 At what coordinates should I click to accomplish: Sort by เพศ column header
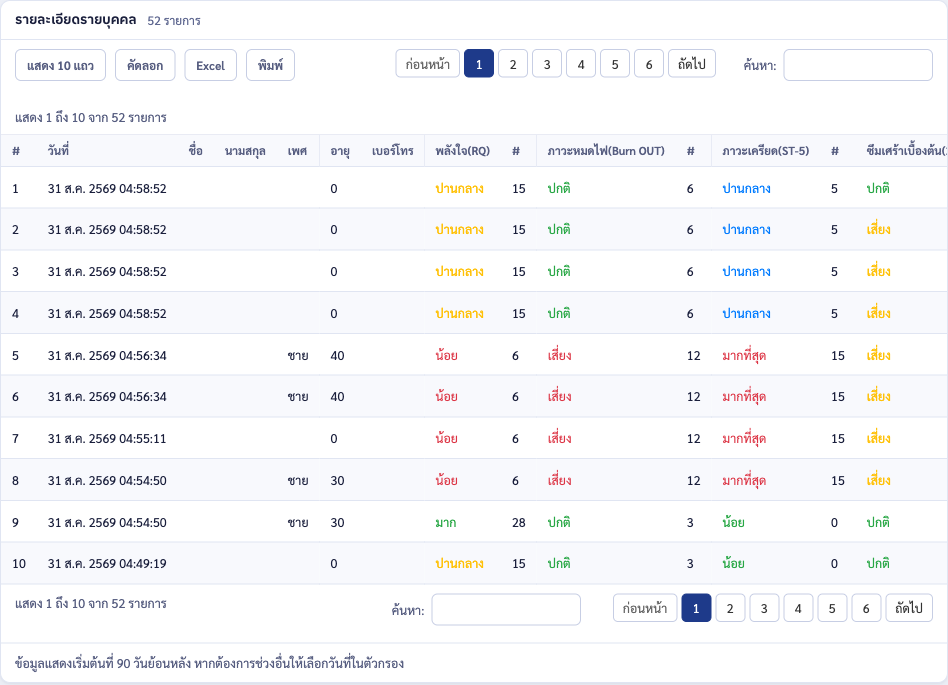pos(297,151)
